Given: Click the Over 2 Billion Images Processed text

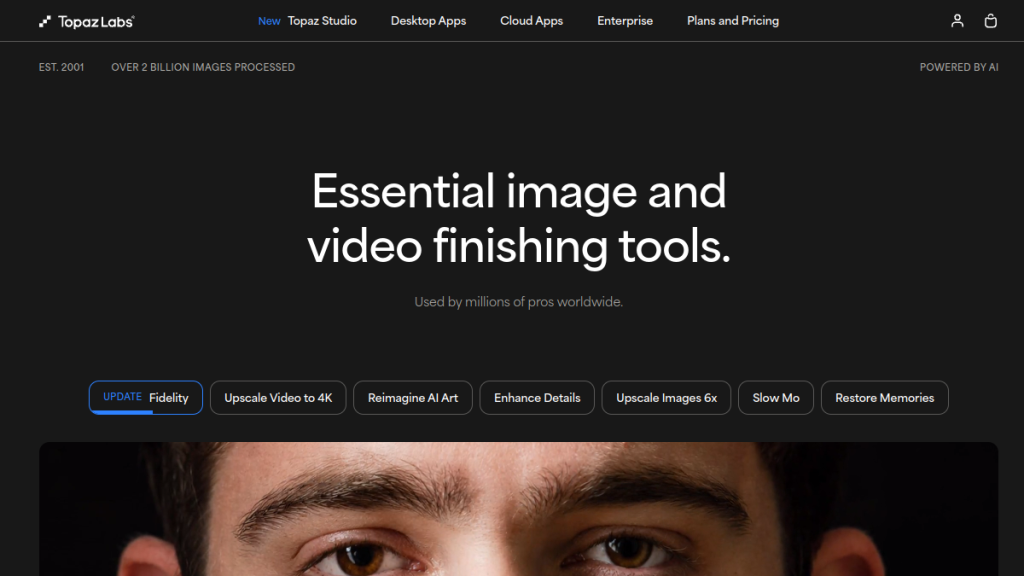Looking at the screenshot, I should [203, 67].
